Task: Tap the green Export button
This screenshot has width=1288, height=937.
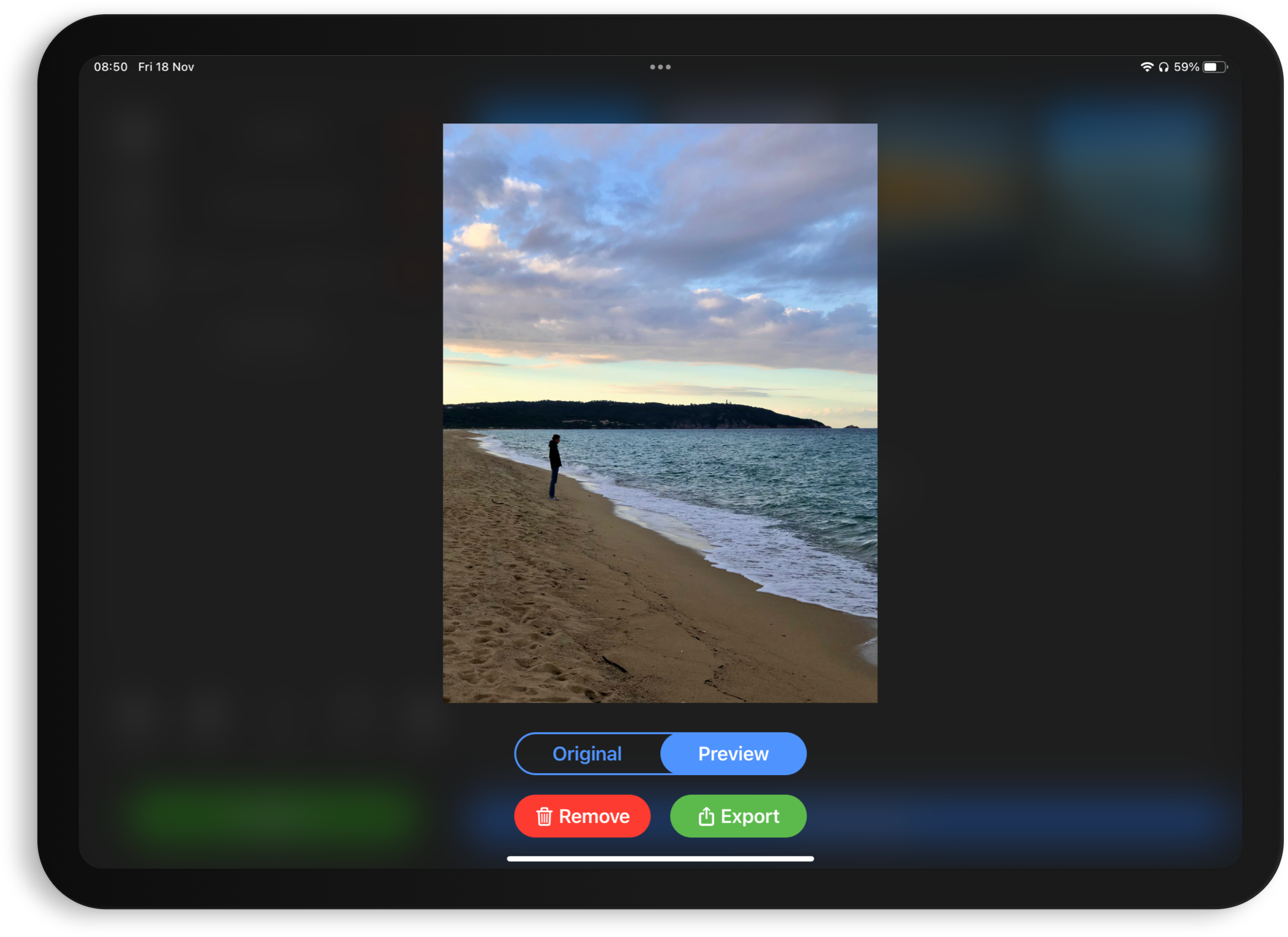Action: (738, 817)
